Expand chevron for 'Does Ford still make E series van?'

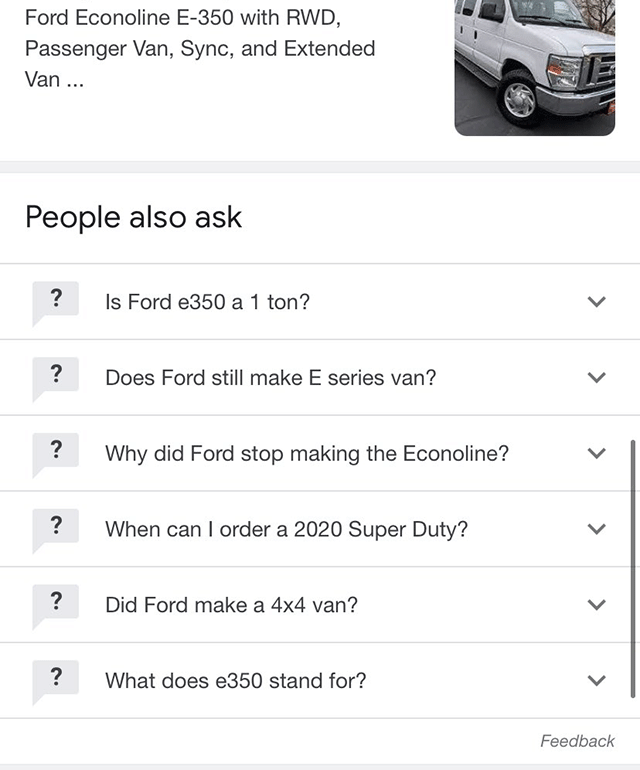(597, 378)
